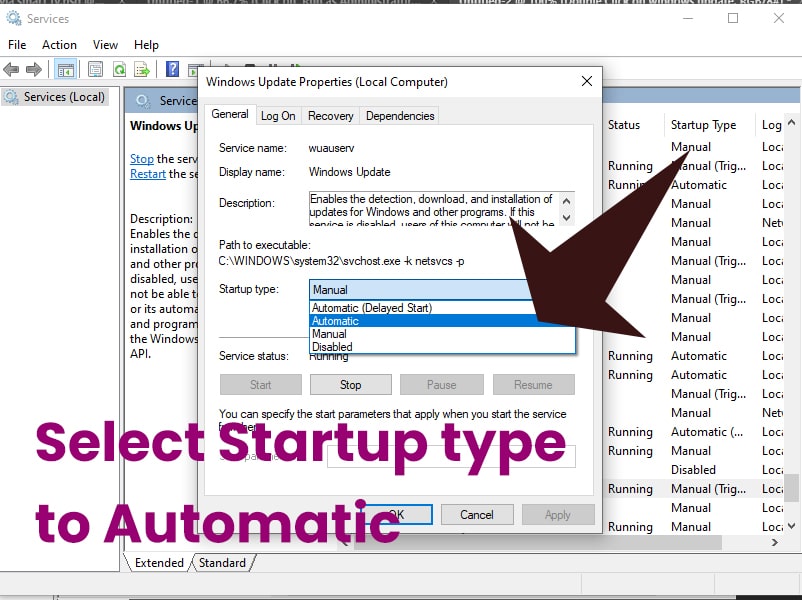Click the Cancel button in the dialog
Screen dimensions: 802x600
(x=477, y=515)
